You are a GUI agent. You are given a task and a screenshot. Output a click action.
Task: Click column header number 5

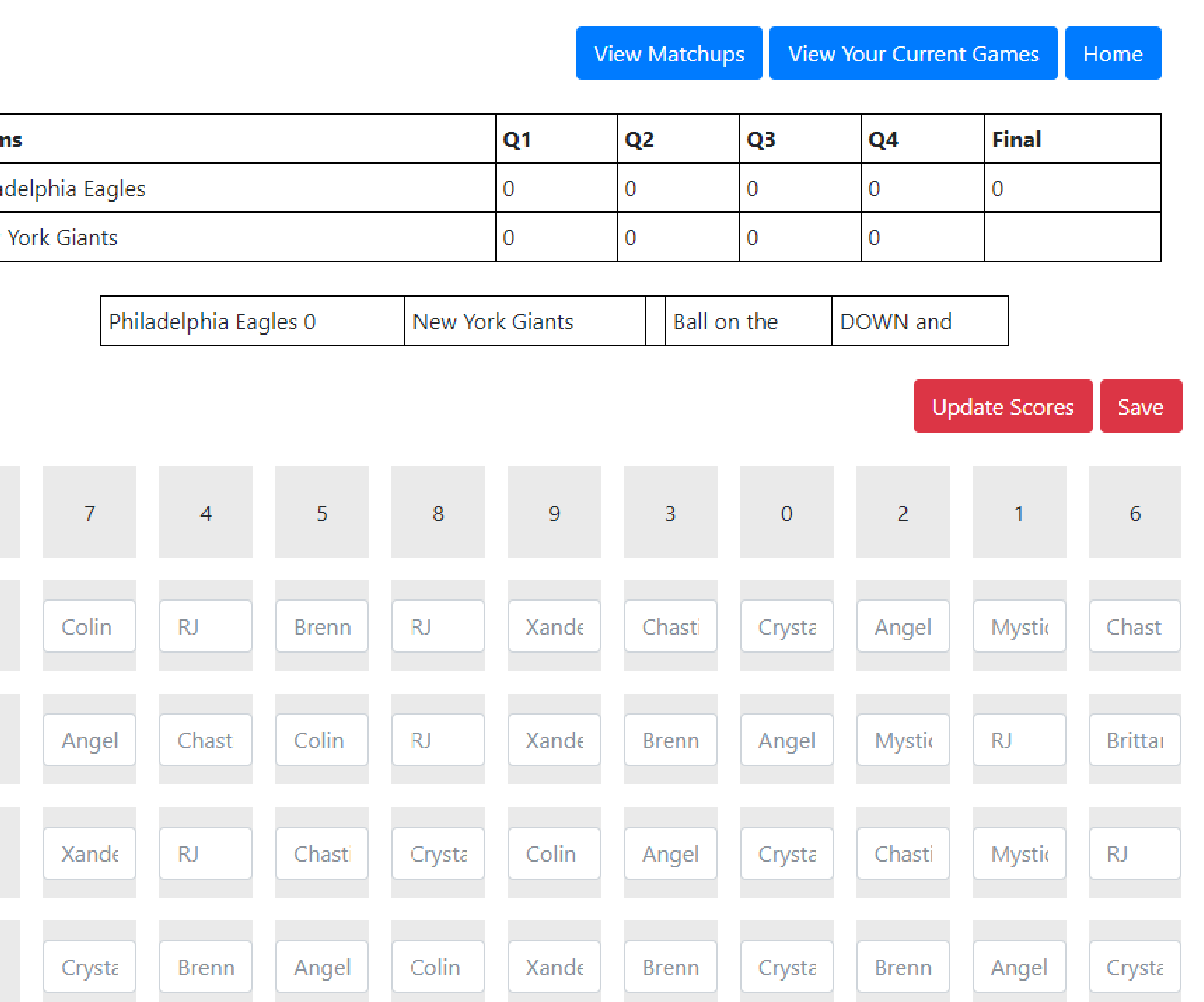pos(322,512)
